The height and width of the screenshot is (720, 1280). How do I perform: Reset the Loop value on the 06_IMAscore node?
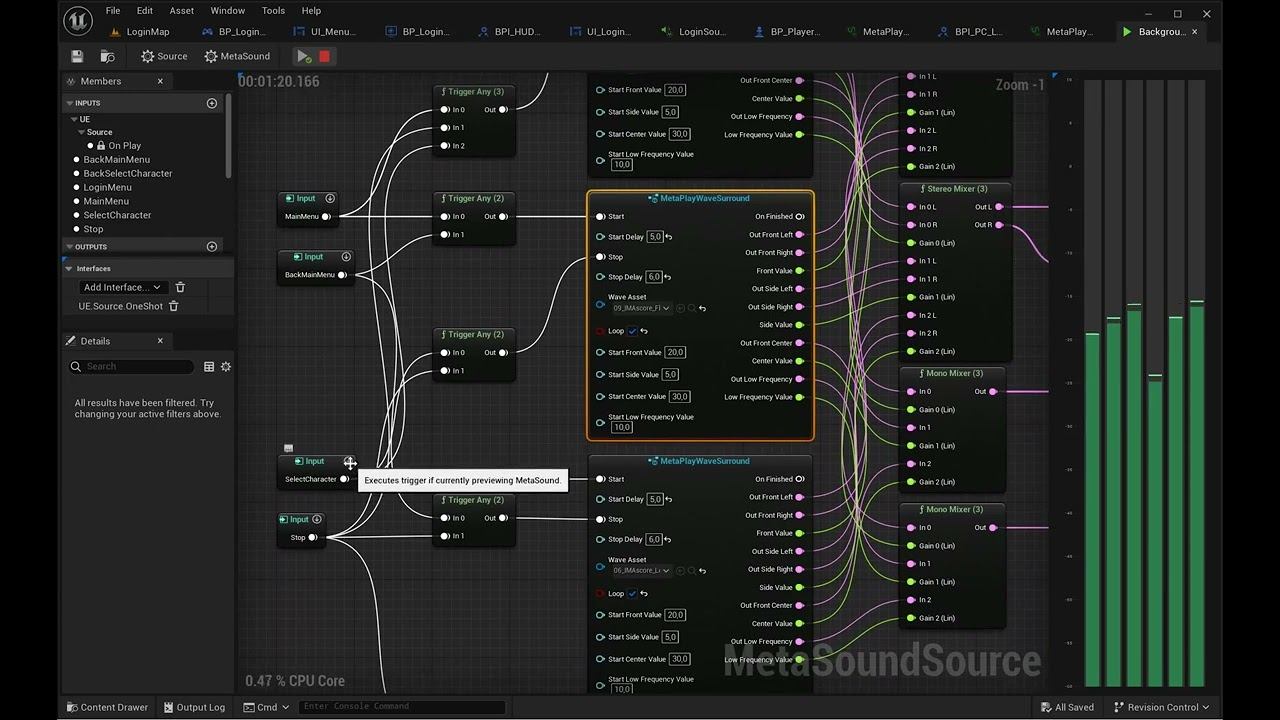click(x=644, y=594)
